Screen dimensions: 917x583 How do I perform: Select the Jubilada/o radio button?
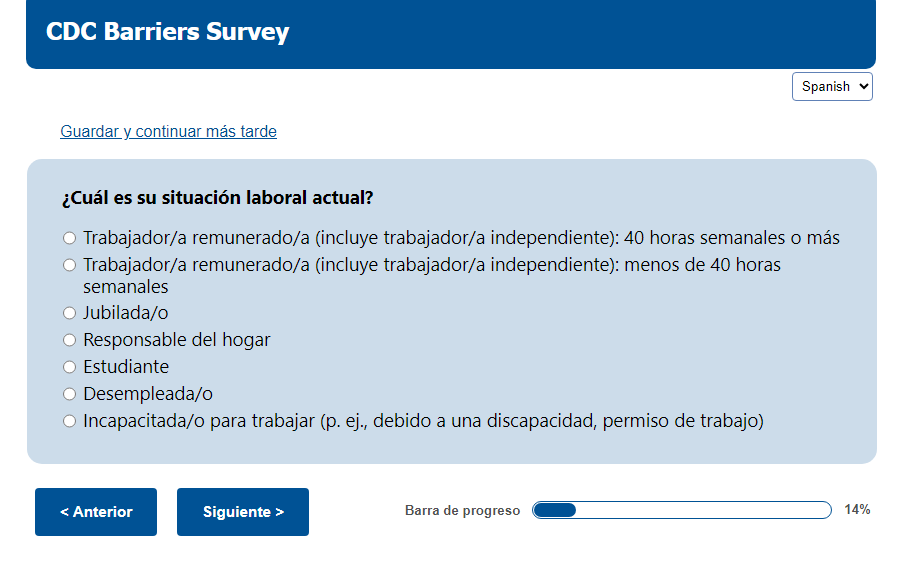click(69, 313)
